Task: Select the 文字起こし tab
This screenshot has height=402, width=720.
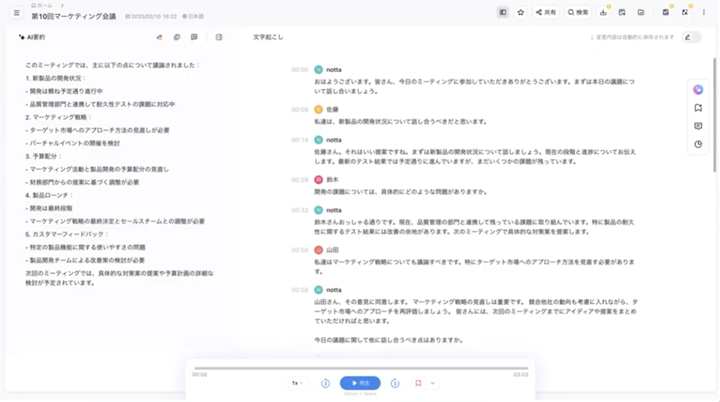Action: pos(268,37)
